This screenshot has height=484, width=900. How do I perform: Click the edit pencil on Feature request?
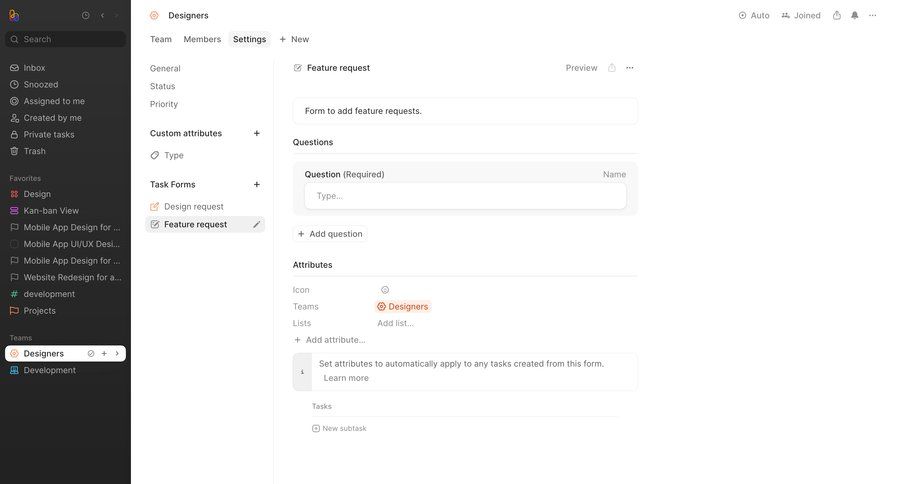257,224
